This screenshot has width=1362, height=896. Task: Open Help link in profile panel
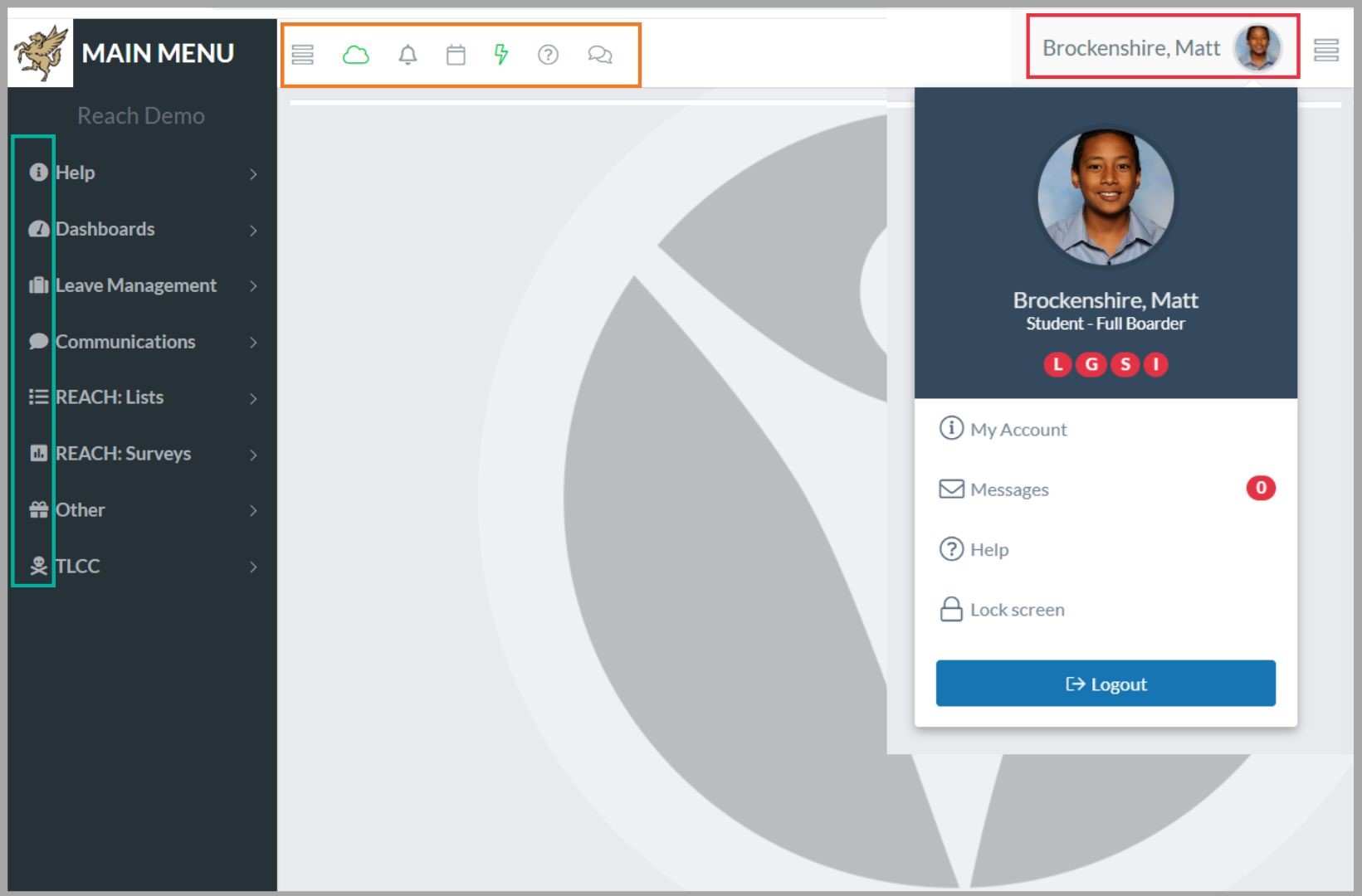pos(989,549)
